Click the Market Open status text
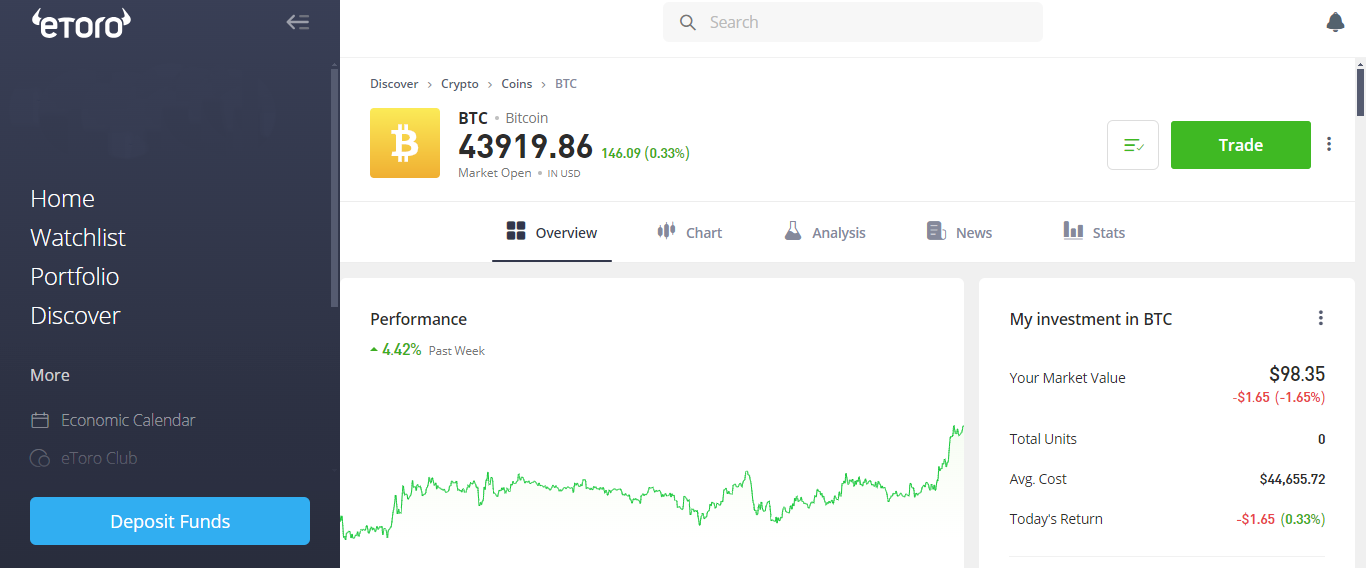 [x=495, y=173]
